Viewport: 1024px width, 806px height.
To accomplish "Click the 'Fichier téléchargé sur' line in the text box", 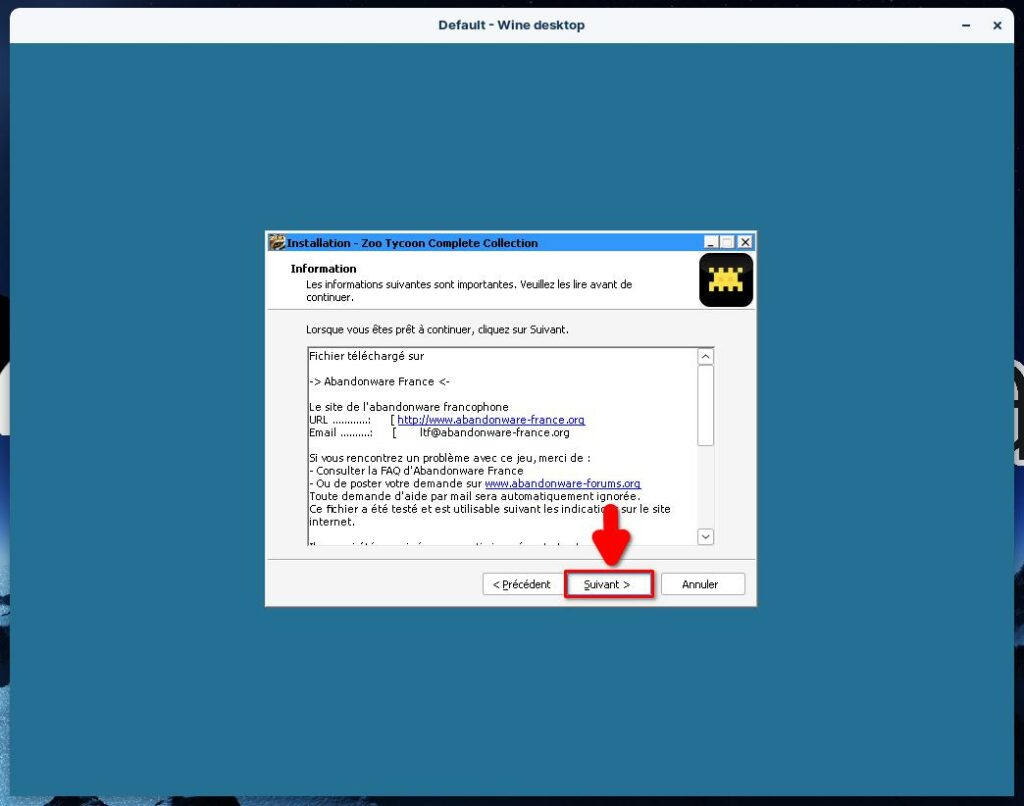I will coord(367,356).
